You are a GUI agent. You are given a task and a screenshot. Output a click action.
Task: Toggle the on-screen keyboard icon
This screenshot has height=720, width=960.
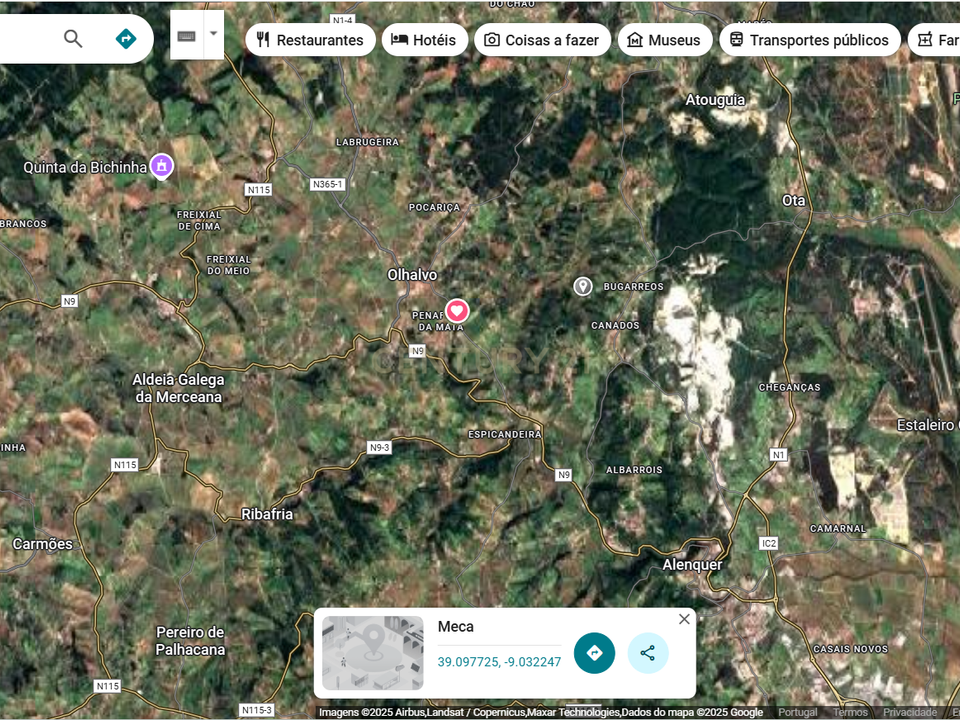tap(187, 36)
